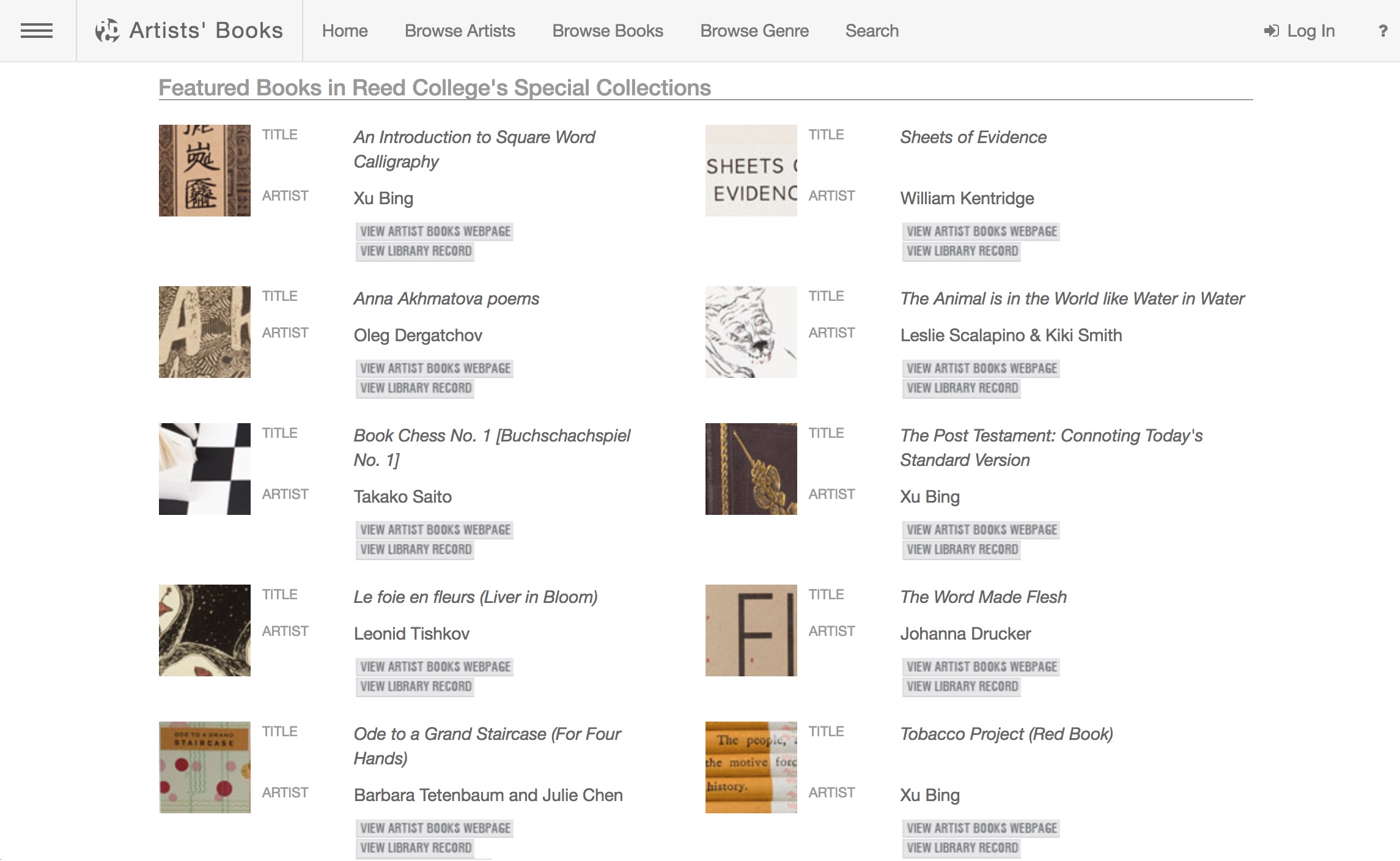
Task: Select Search in the navigation bar
Action: click(871, 31)
